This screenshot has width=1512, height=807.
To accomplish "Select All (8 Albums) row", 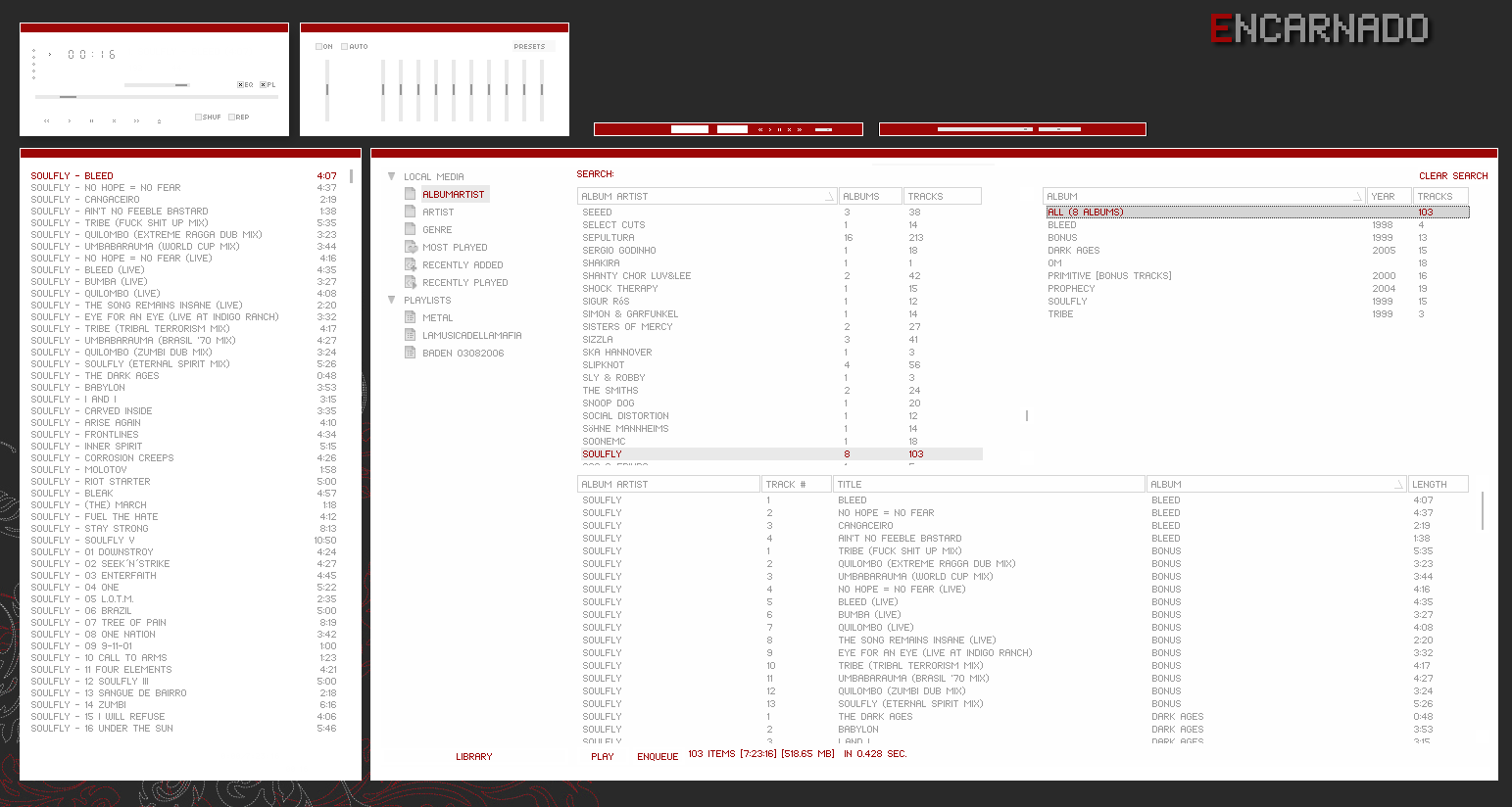I will (x=1257, y=212).
